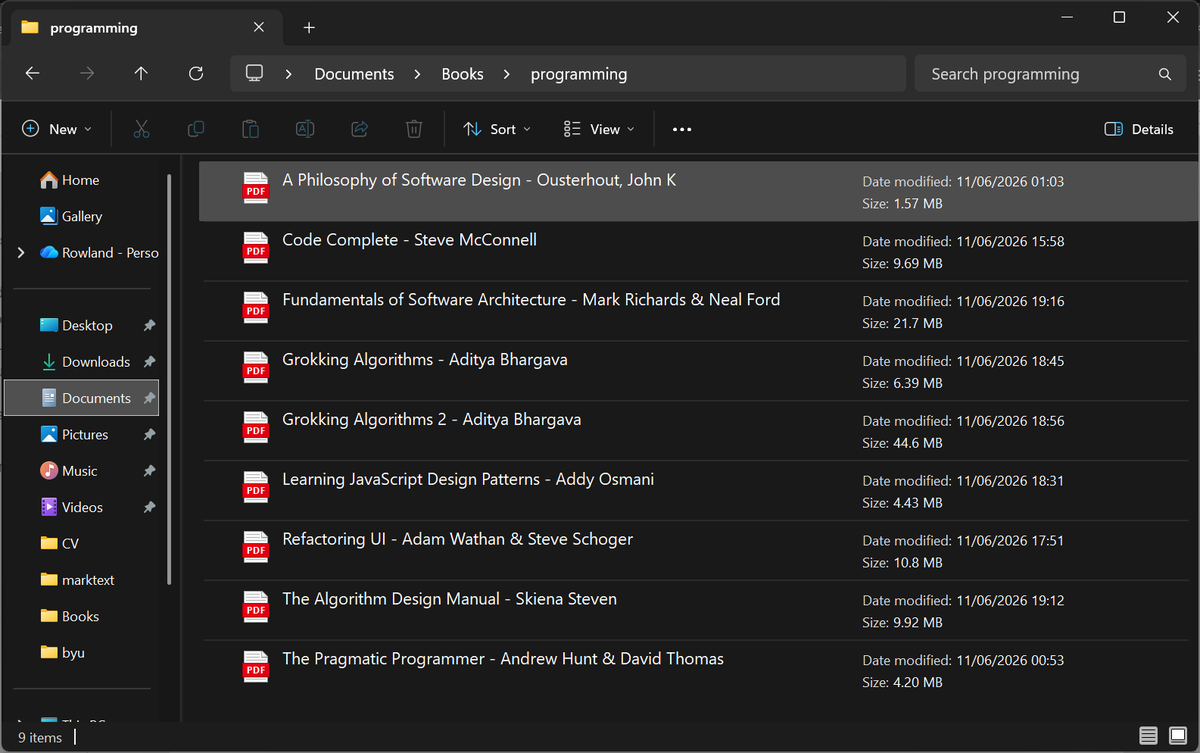This screenshot has width=1200, height=753.
Task: Unpin Downloads using its pin icon
Action: 149,361
